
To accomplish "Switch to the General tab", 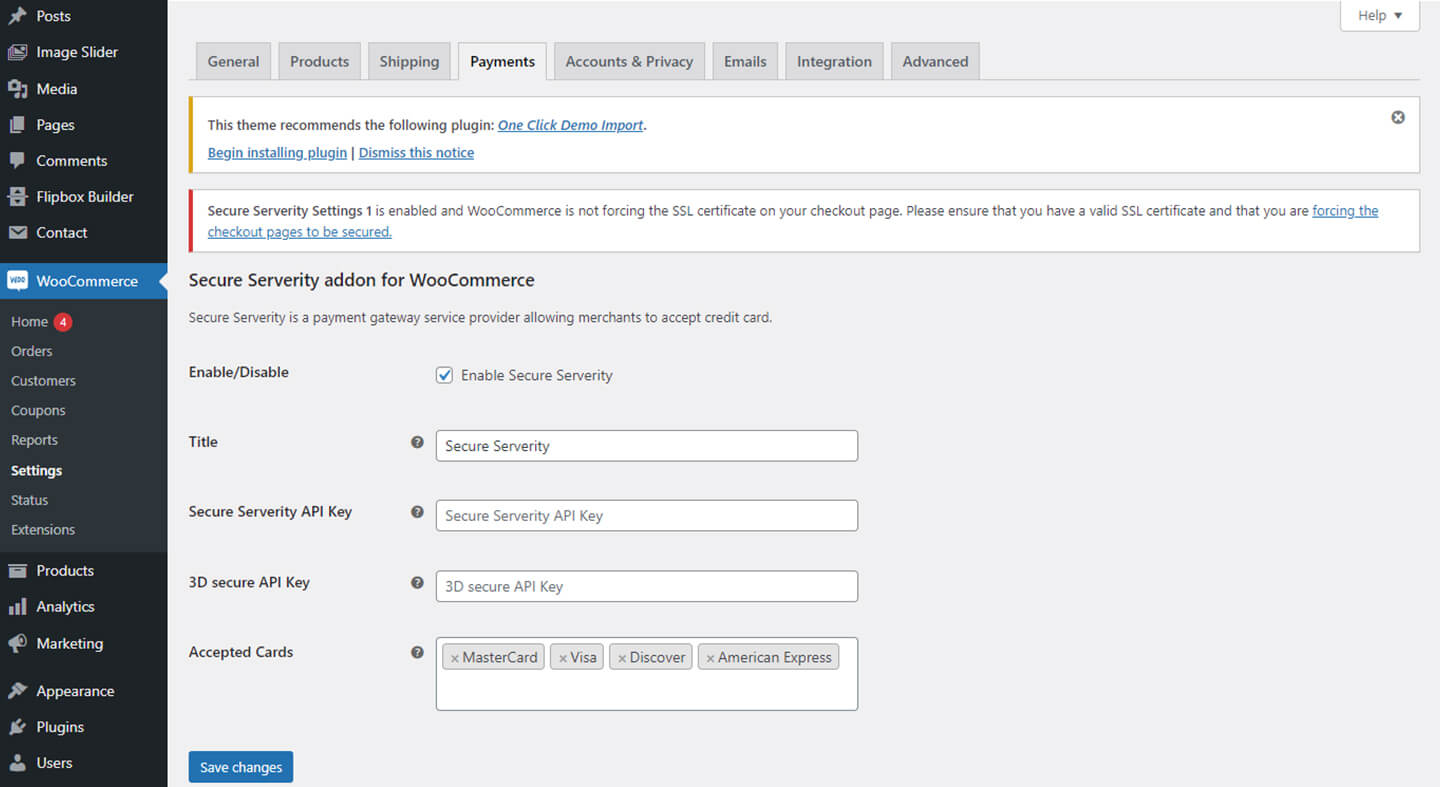I will (233, 61).
